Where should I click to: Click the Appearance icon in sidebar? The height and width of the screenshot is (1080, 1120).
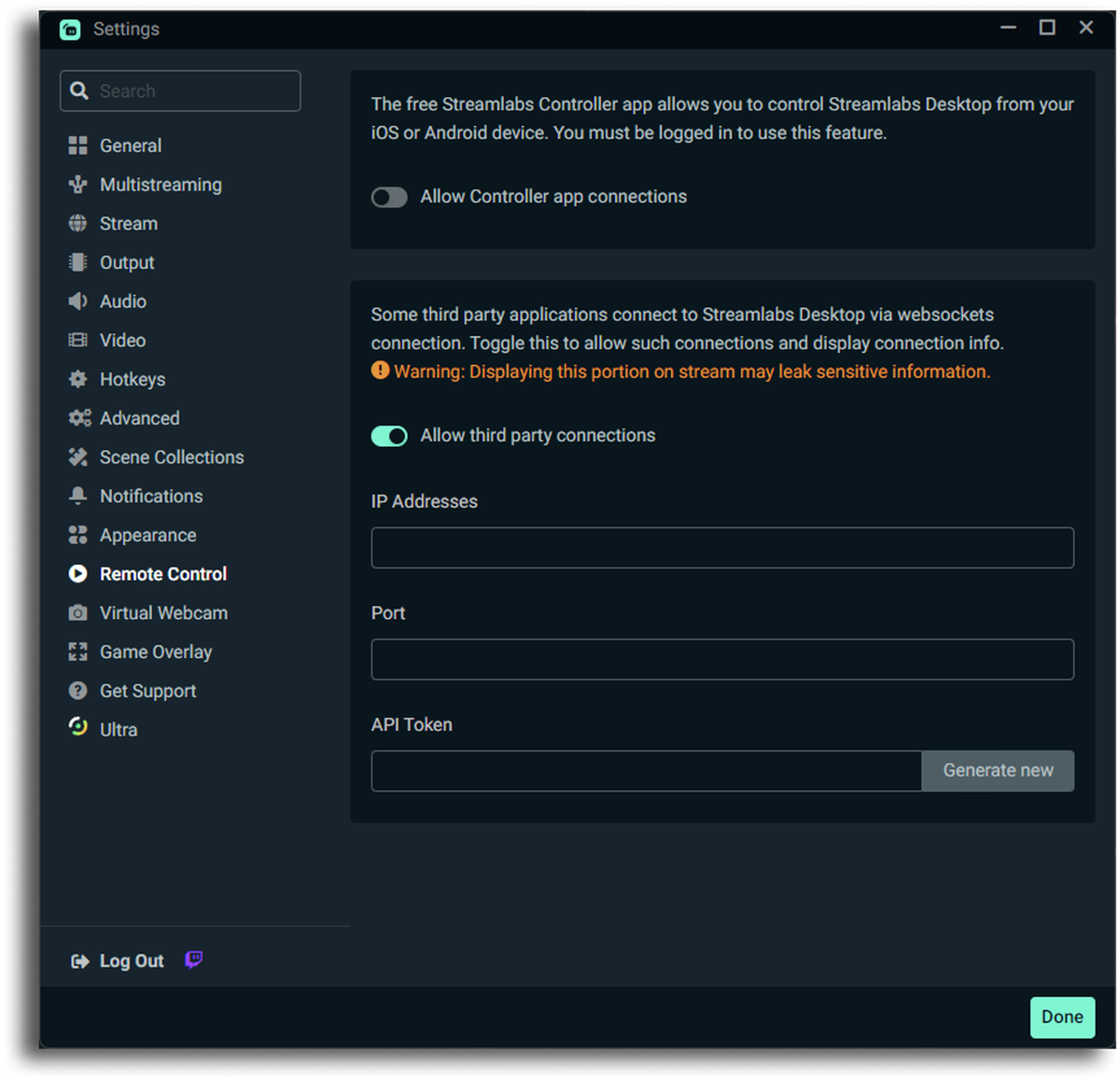click(77, 535)
